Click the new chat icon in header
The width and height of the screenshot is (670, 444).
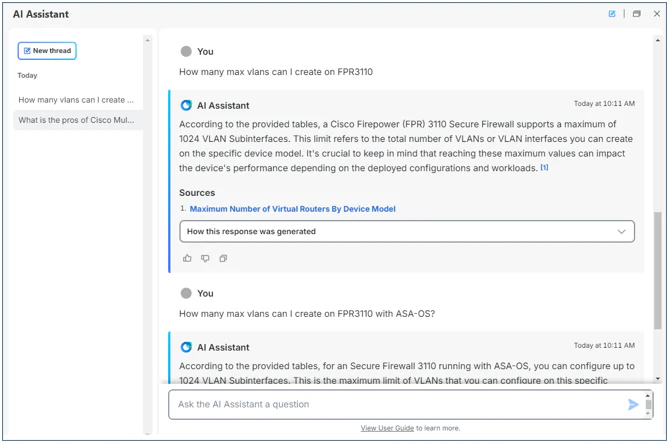click(612, 14)
